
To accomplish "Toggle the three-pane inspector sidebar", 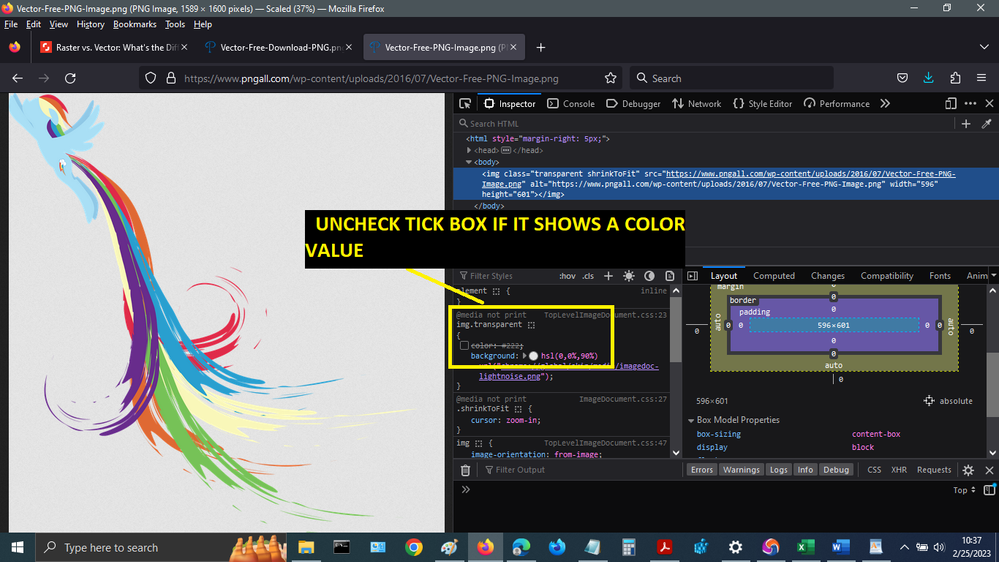I will [x=693, y=276].
